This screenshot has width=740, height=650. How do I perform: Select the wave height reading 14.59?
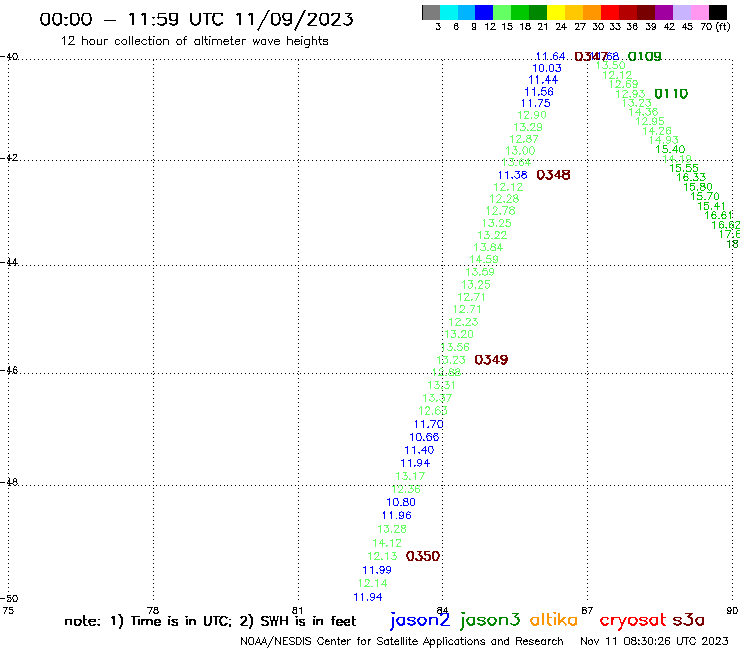484,260
